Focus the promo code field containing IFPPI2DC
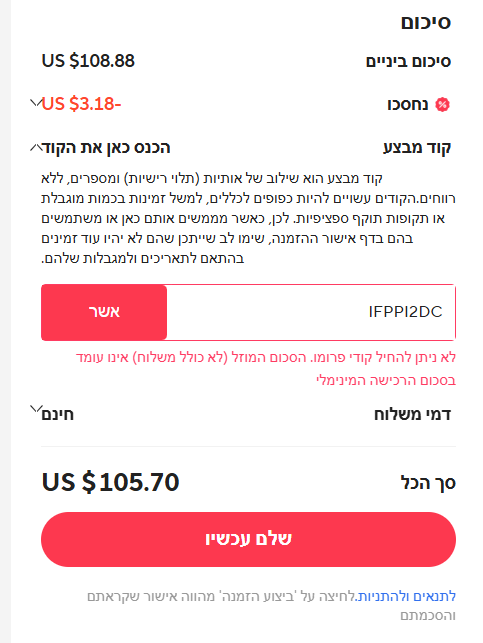 [311, 312]
